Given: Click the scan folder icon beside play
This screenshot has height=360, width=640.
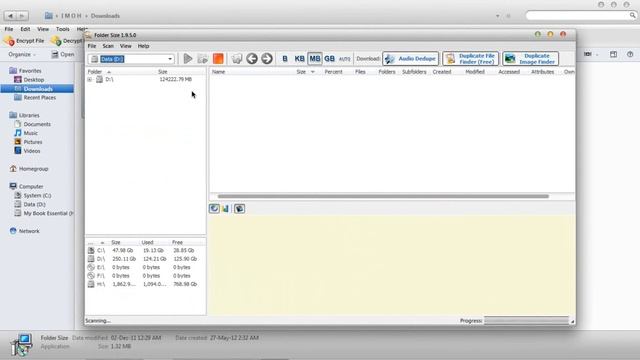Looking at the screenshot, I should coord(202,59).
